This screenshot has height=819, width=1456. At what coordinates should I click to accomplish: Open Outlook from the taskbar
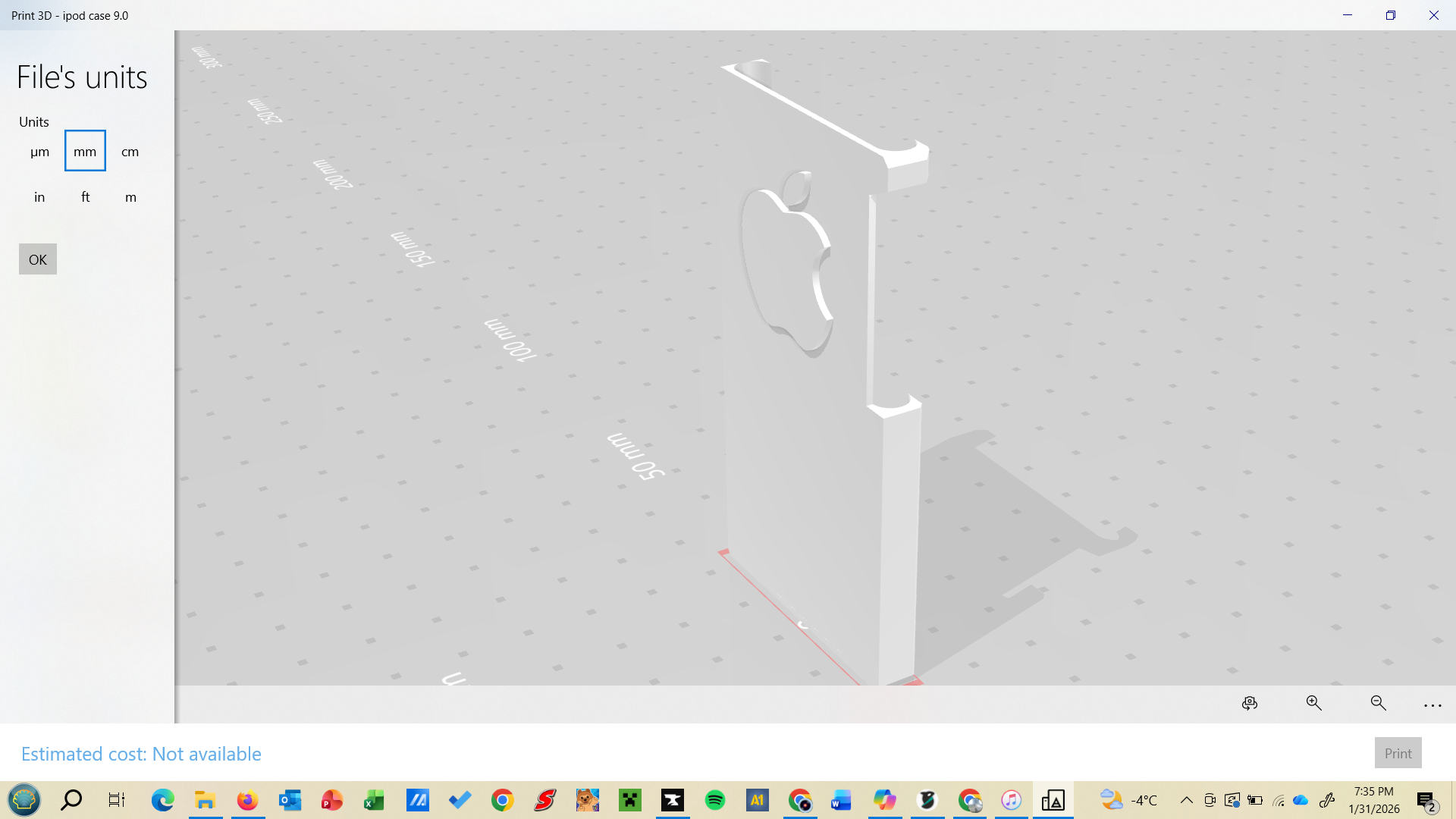pyautogui.click(x=290, y=800)
